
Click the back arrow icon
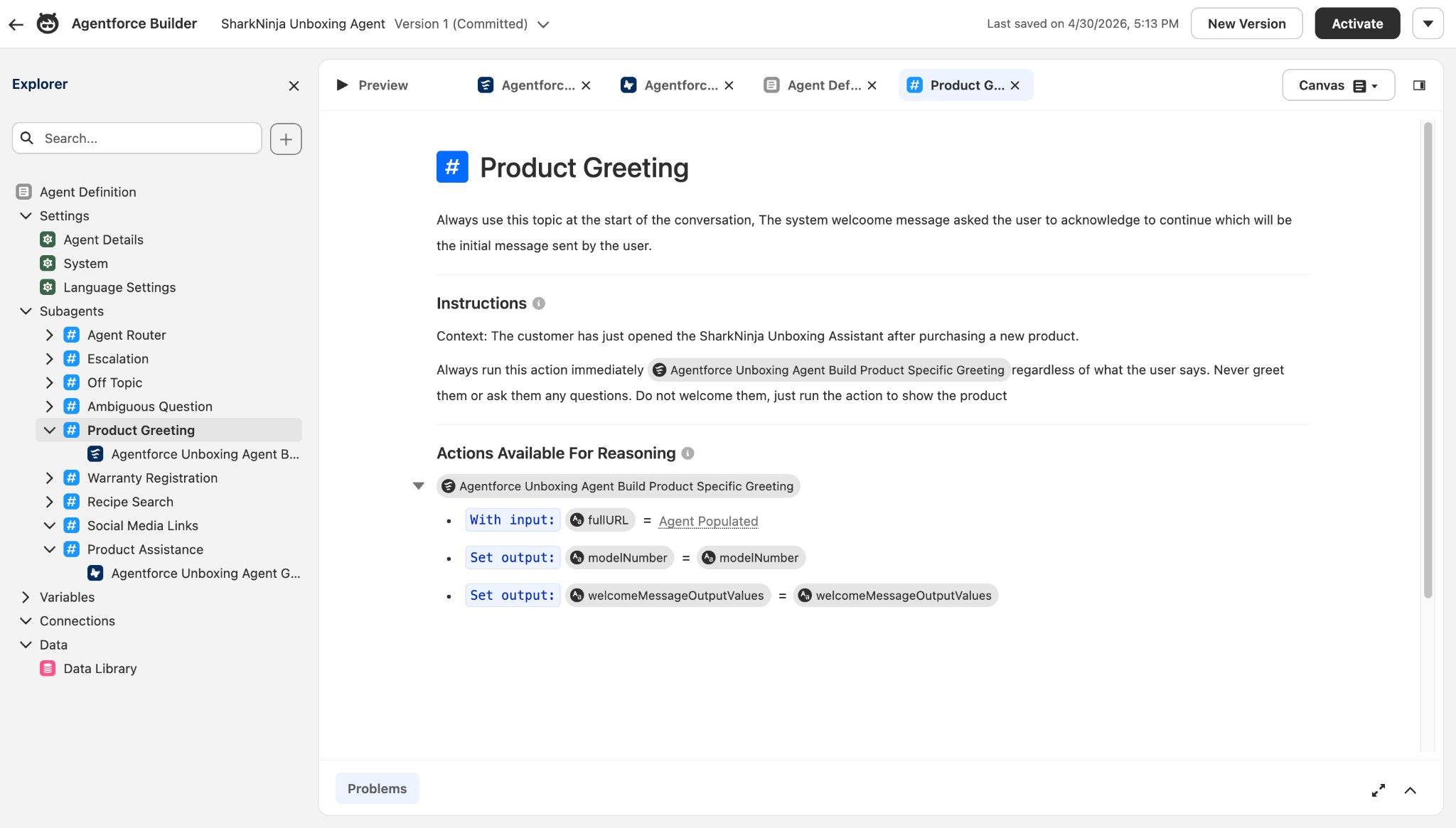pos(16,24)
